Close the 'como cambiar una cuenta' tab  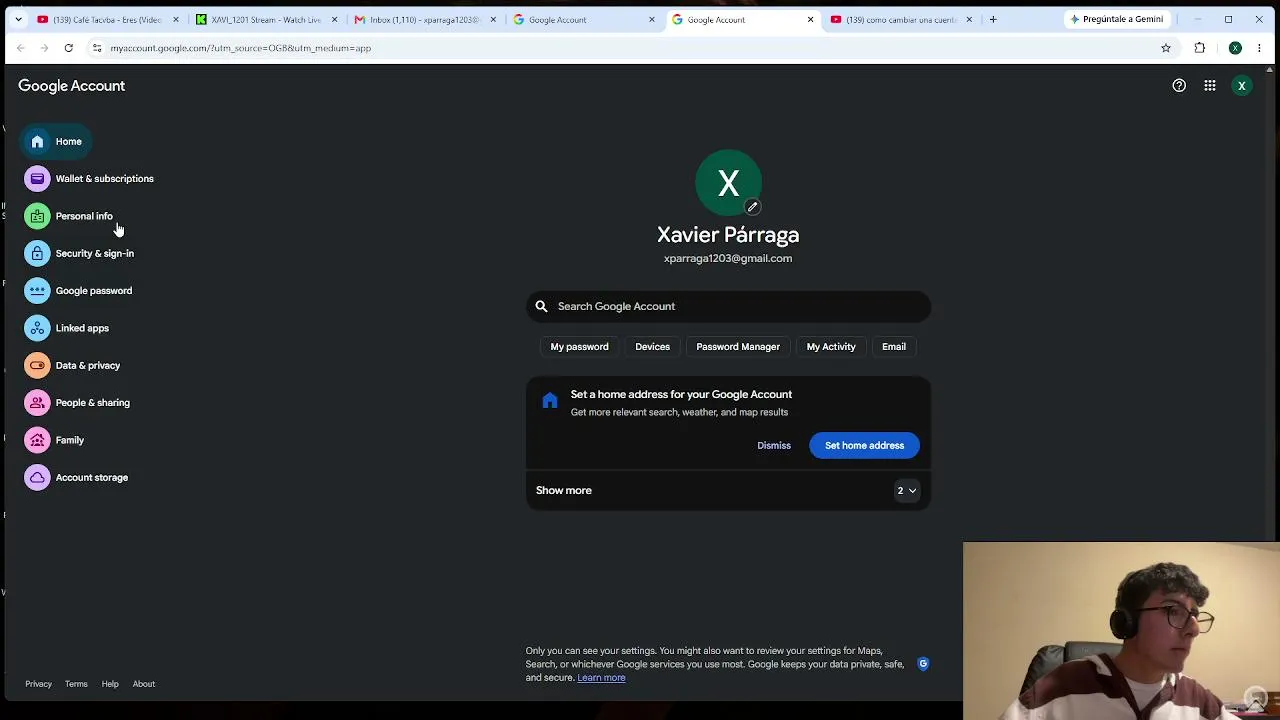[x=969, y=19]
